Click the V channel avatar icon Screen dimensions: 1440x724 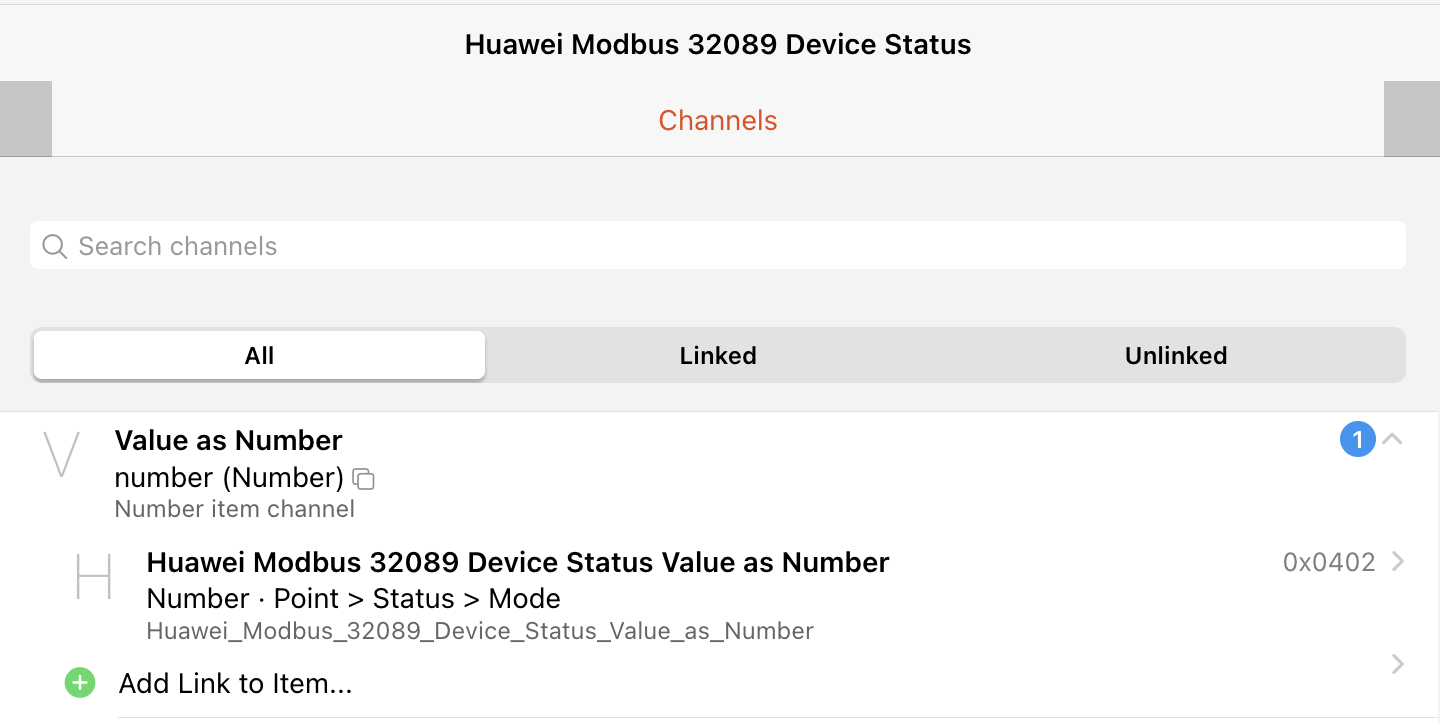[x=62, y=456]
